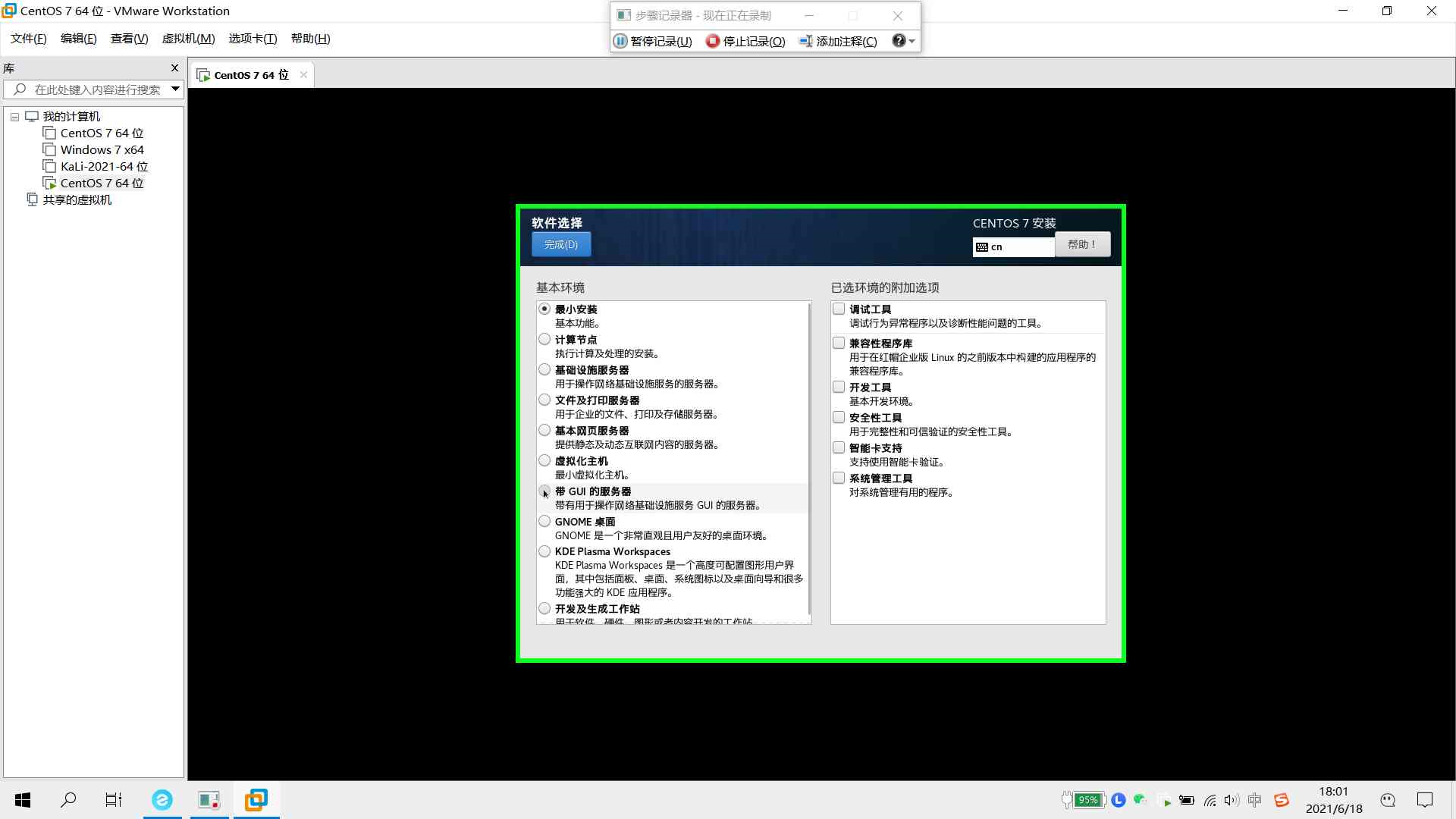Screen dimensions: 1456x819
Task: Click the 95% battery tray indicator
Action: point(1083,800)
